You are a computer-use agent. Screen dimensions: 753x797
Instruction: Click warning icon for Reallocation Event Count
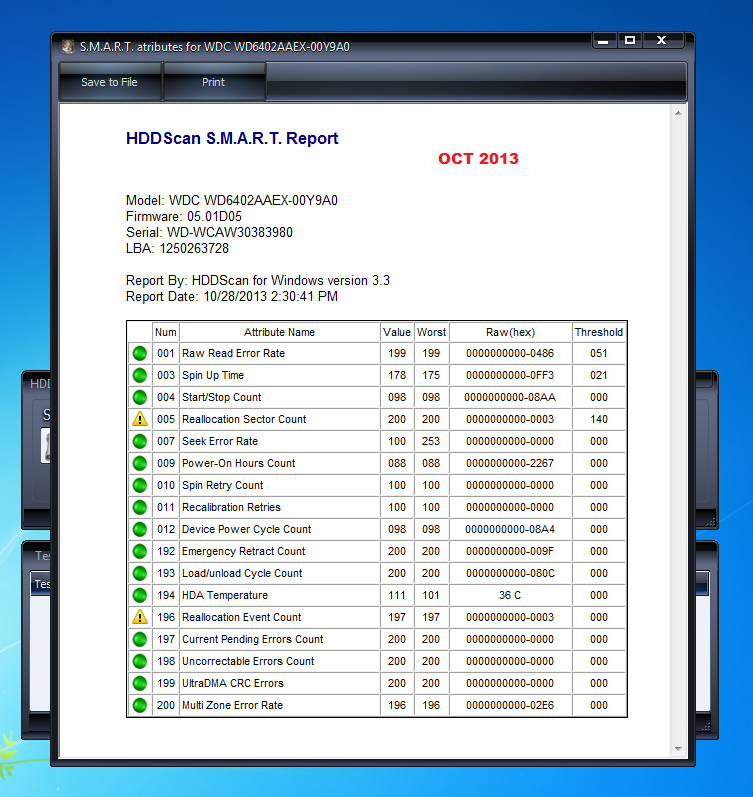point(140,617)
